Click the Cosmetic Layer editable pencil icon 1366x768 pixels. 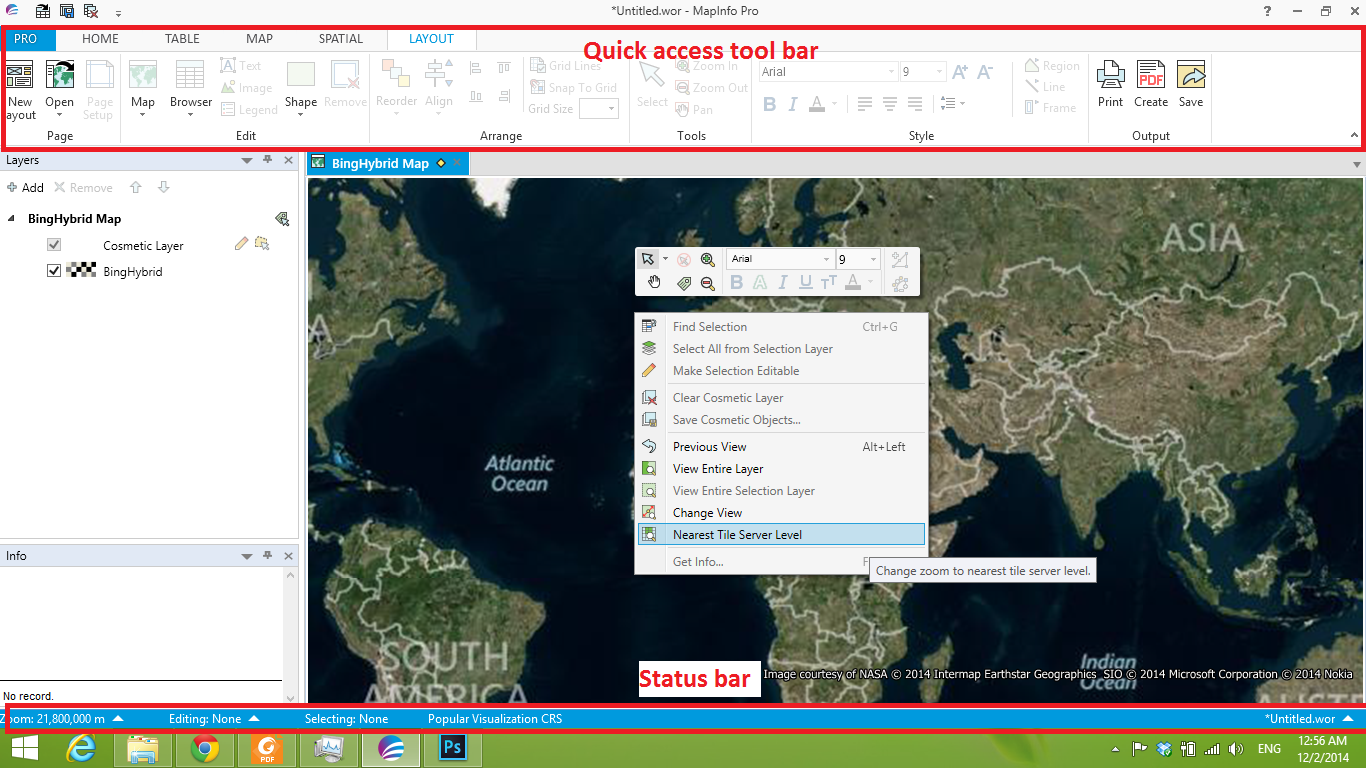(241, 243)
